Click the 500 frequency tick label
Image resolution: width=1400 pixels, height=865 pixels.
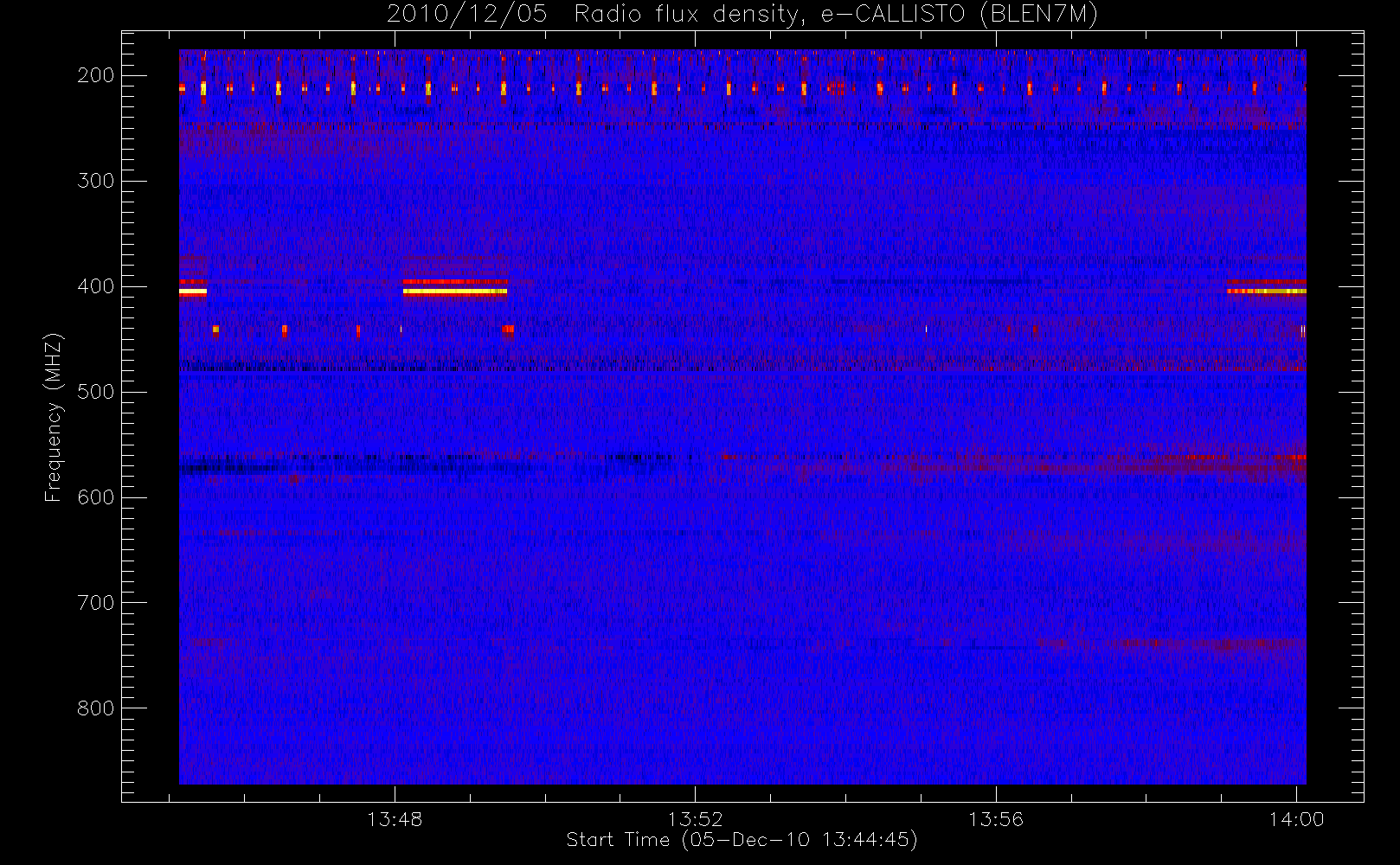95,392
